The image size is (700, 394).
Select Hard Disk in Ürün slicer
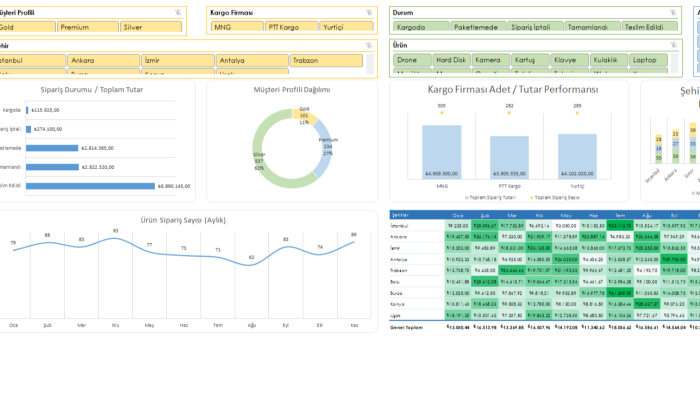(x=451, y=60)
